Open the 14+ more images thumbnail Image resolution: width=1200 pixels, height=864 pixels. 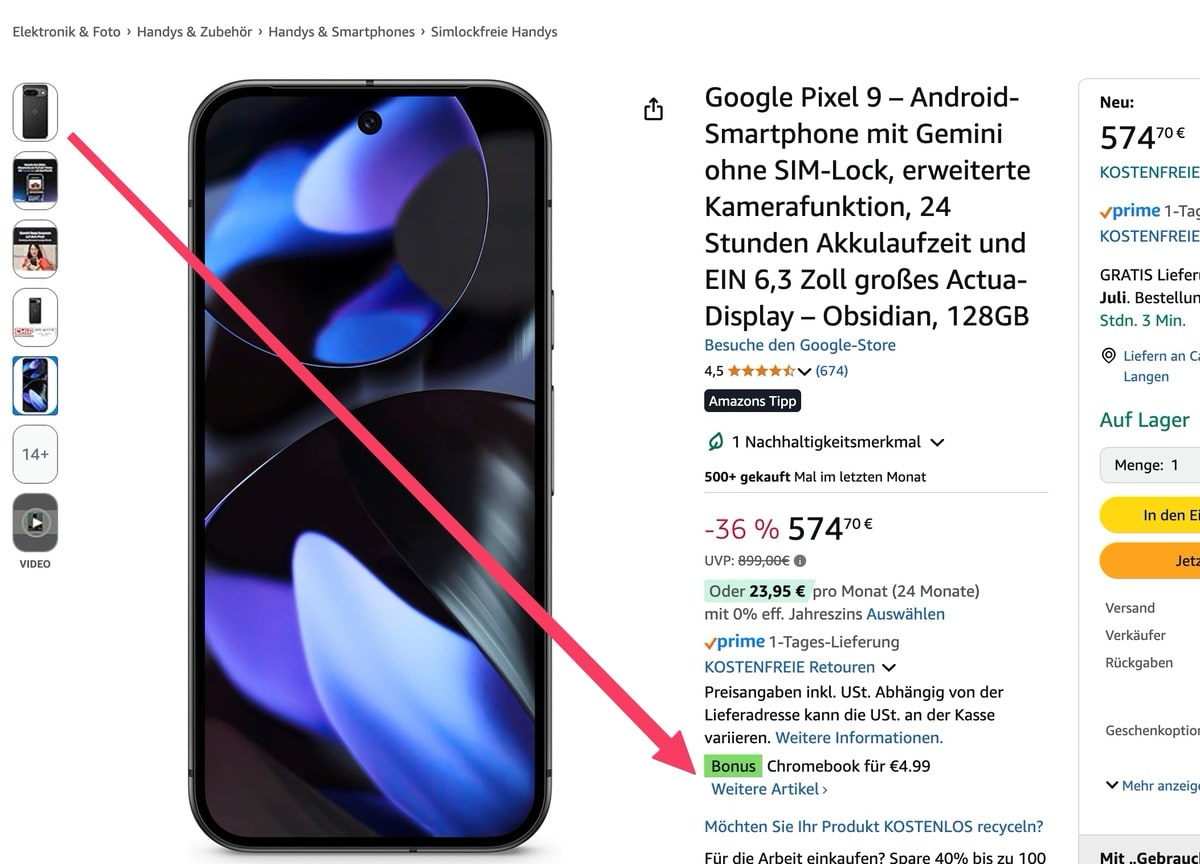pos(35,454)
